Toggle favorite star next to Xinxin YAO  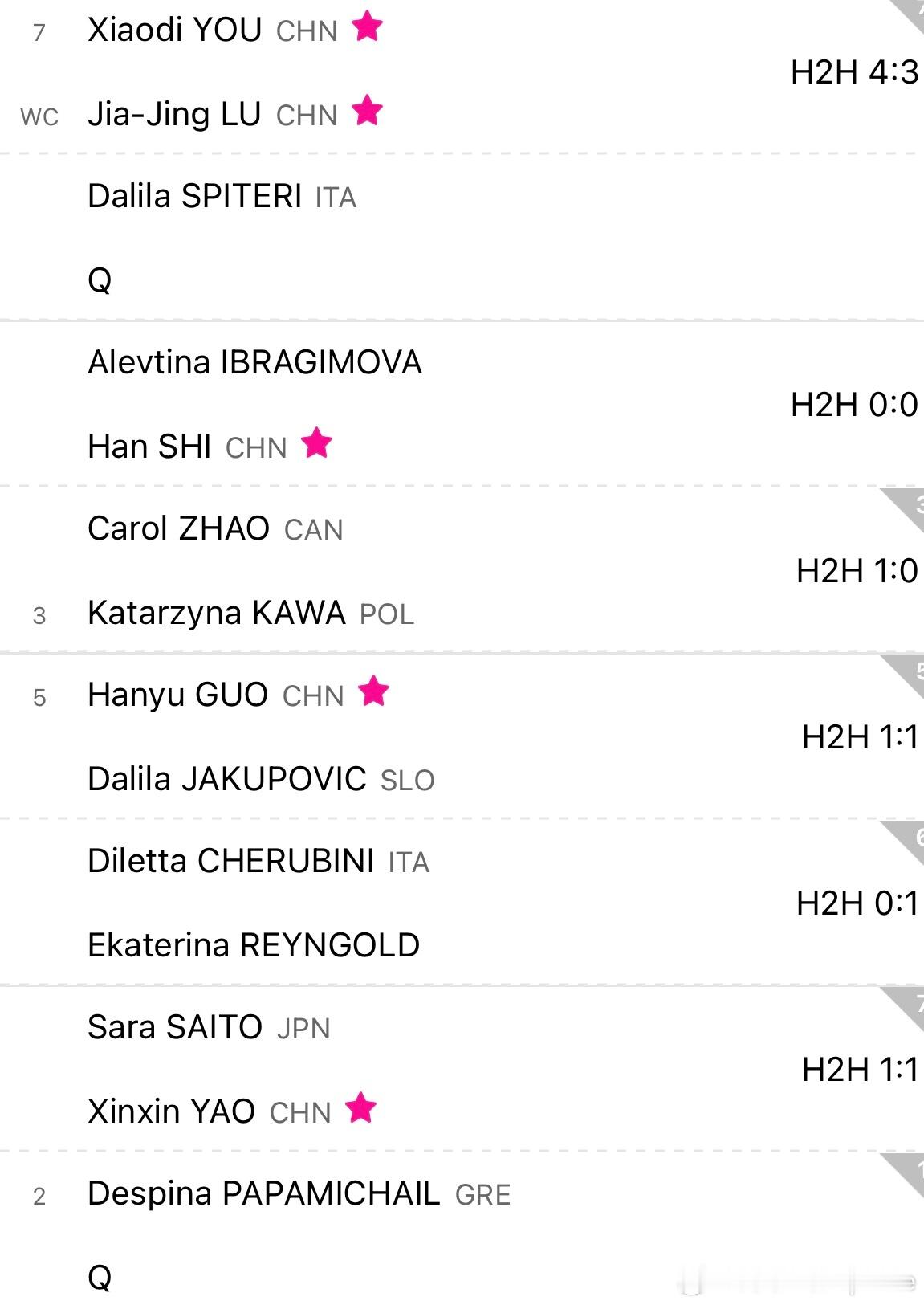(x=360, y=1107)
